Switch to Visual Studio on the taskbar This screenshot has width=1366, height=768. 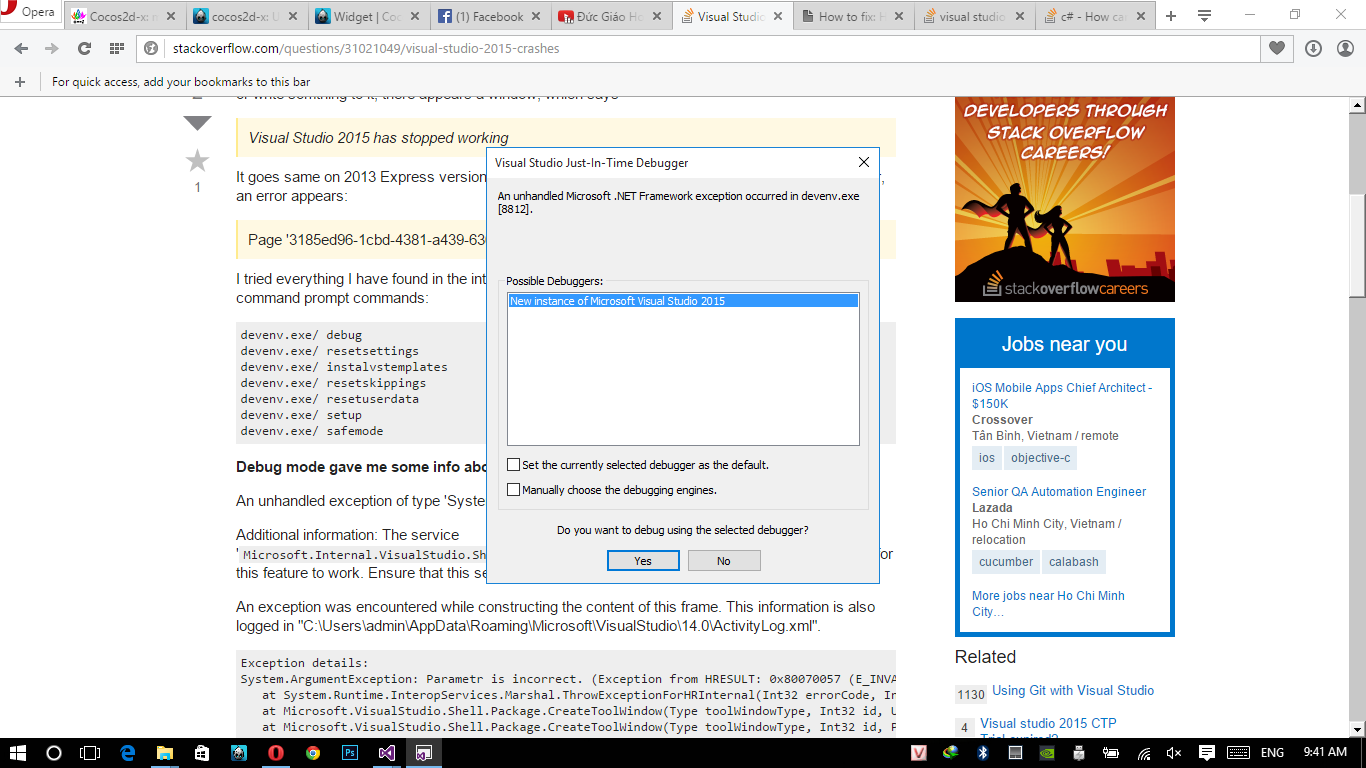point(387,753)
